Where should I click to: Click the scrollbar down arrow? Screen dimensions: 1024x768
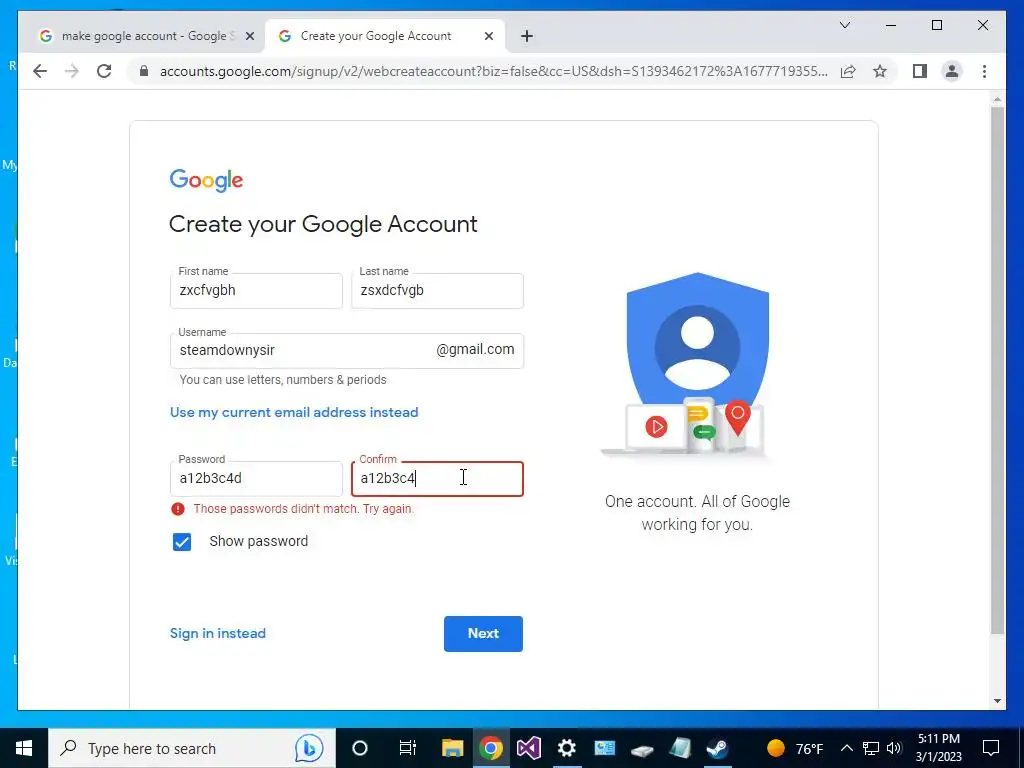(997, 701)
